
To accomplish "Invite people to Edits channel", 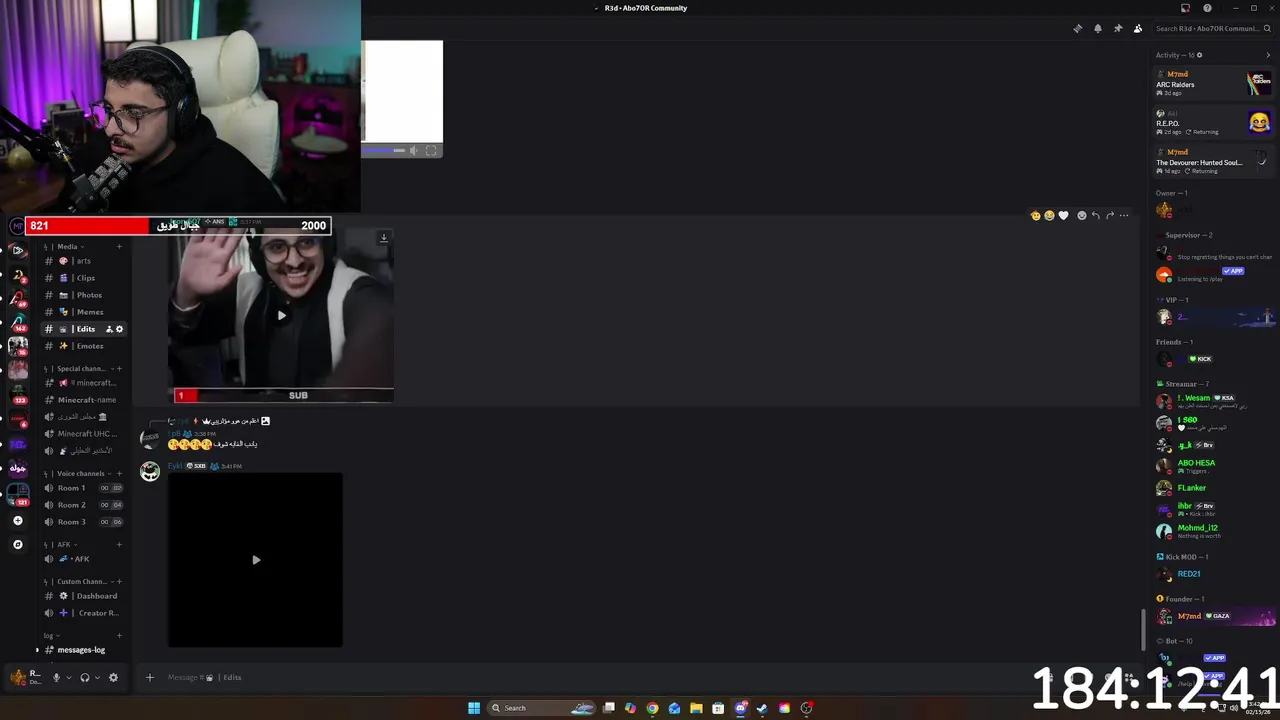I will (x=109, y=329).
